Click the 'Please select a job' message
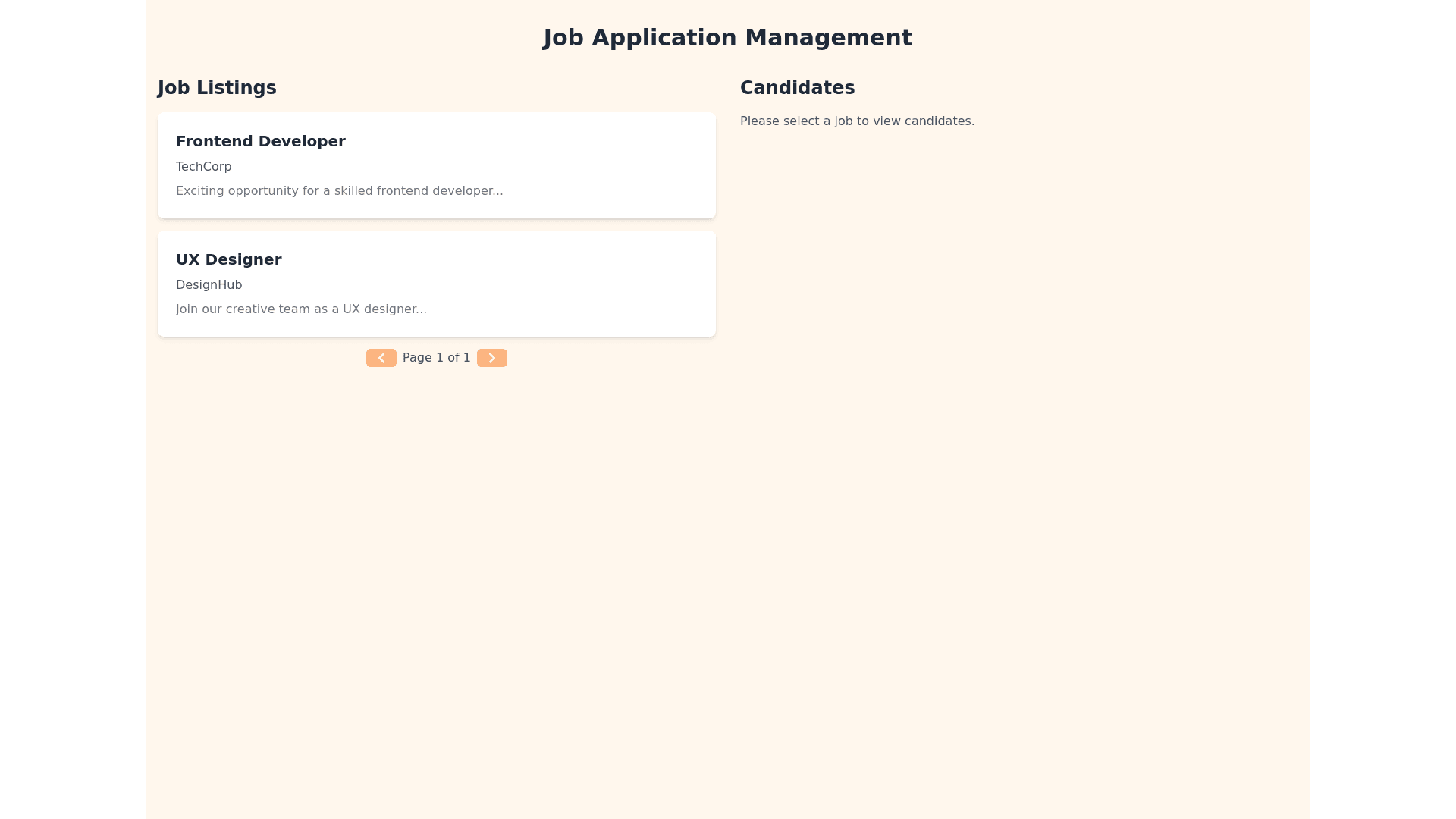1456x819 pixels. click(x=857, y=121)
